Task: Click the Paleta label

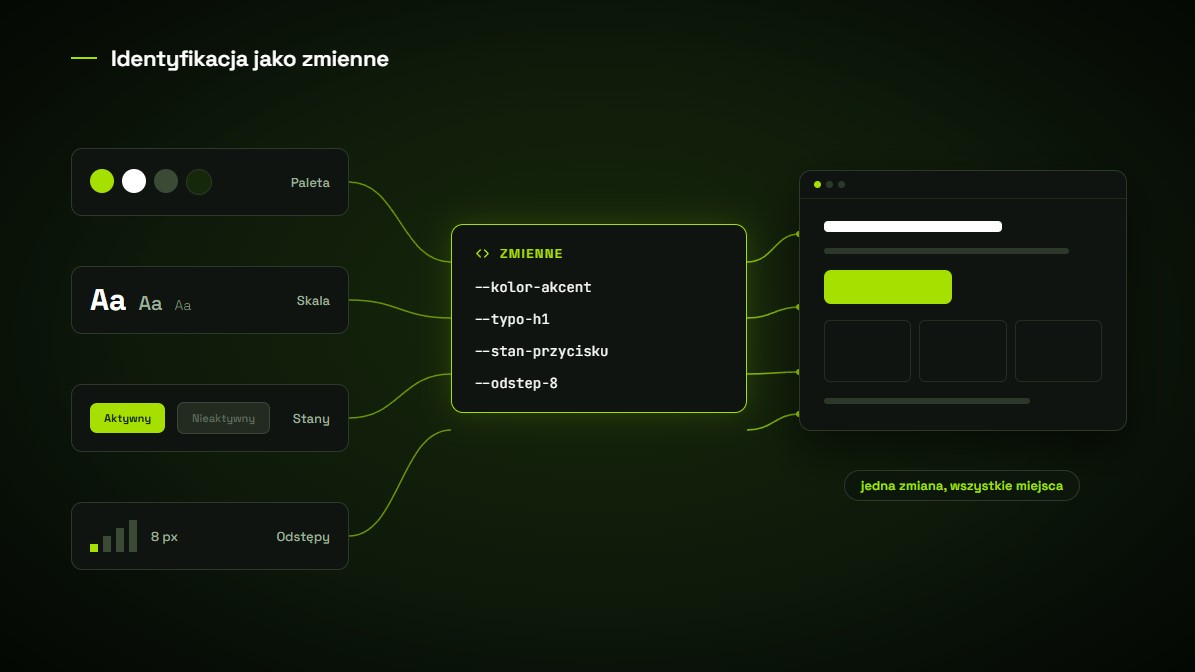Action: click(x=310, y=183)
